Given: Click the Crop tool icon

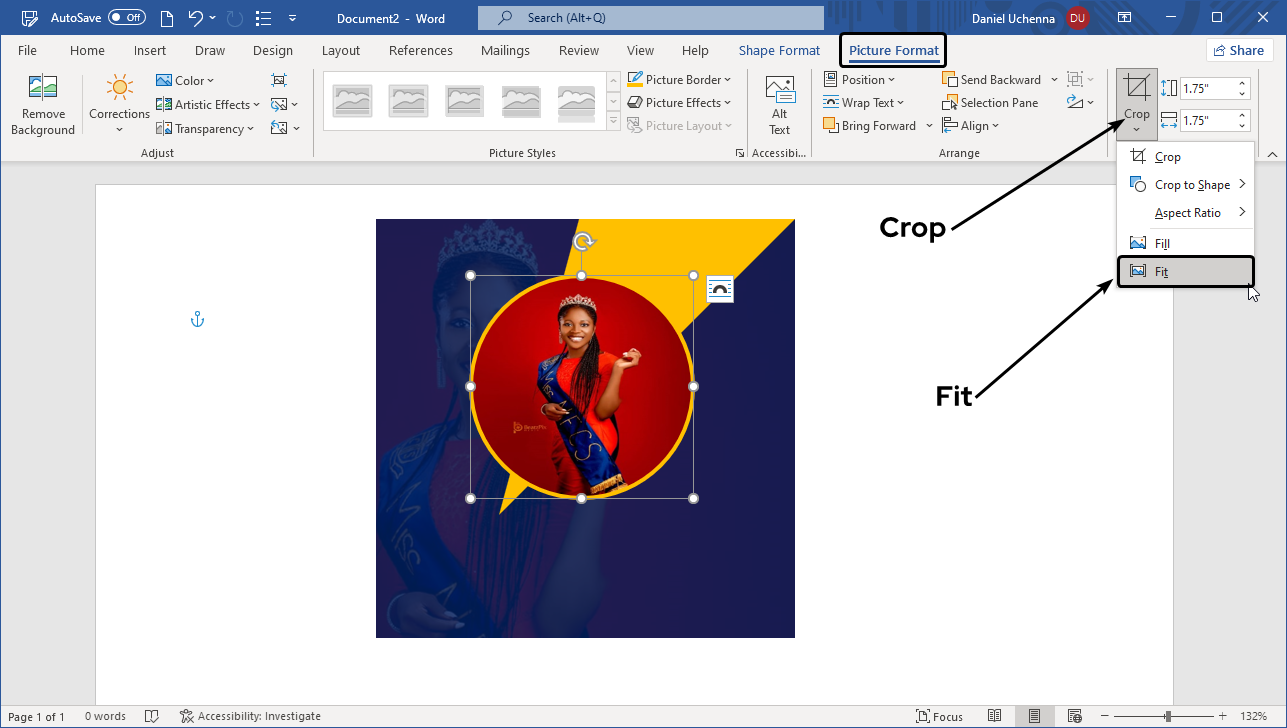Looking at the screenshot, I should pyautogui.click(x=1136, y=90).
